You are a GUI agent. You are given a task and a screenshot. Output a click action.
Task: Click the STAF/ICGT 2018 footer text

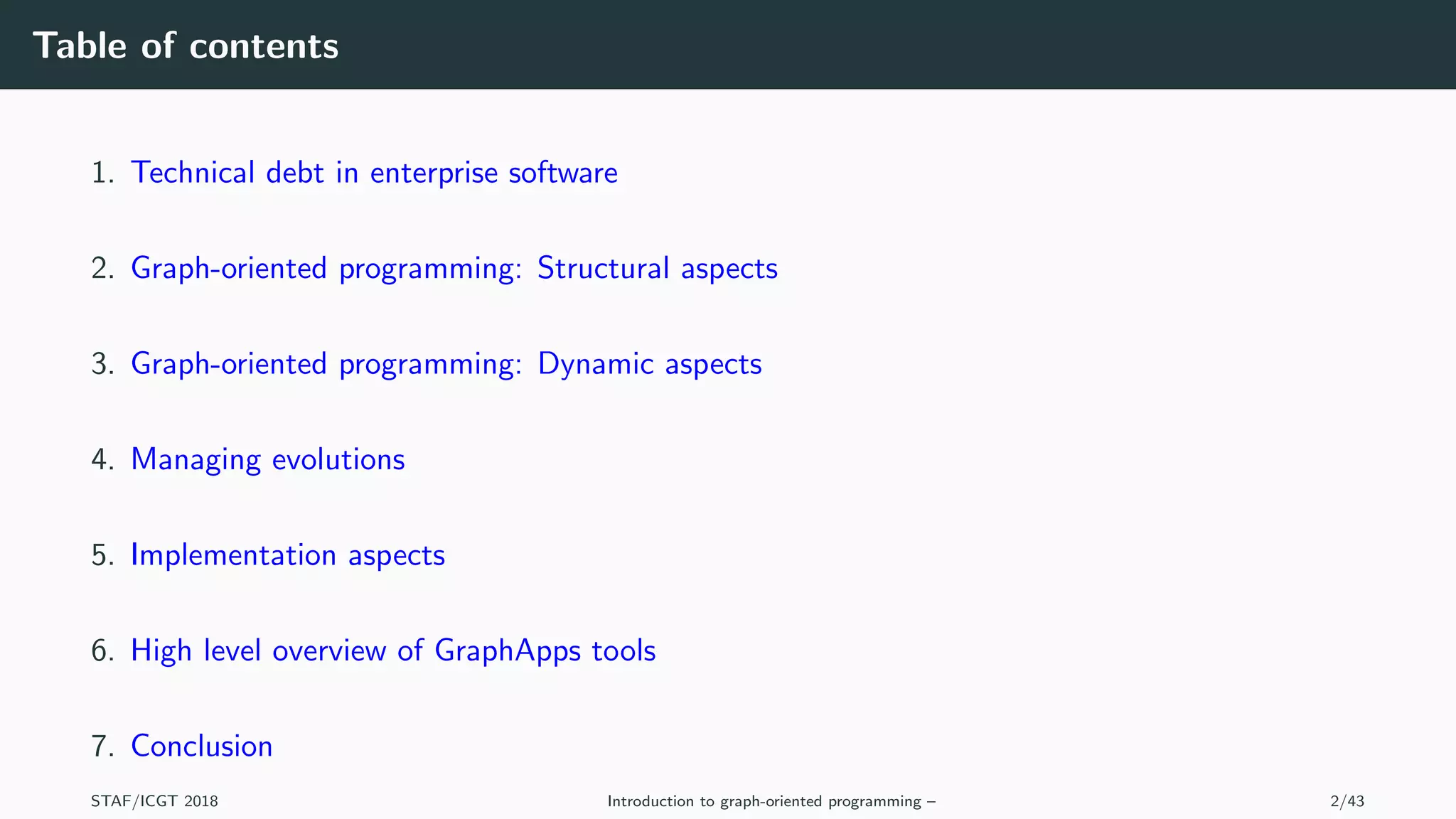point(154,801)
